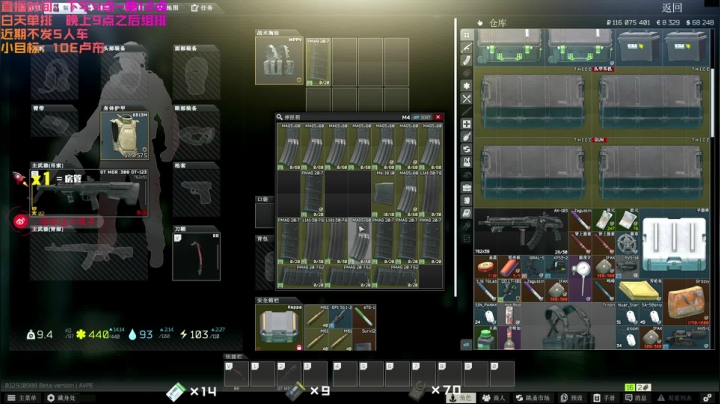Open 藏身处 hideout button

[62, 398]
